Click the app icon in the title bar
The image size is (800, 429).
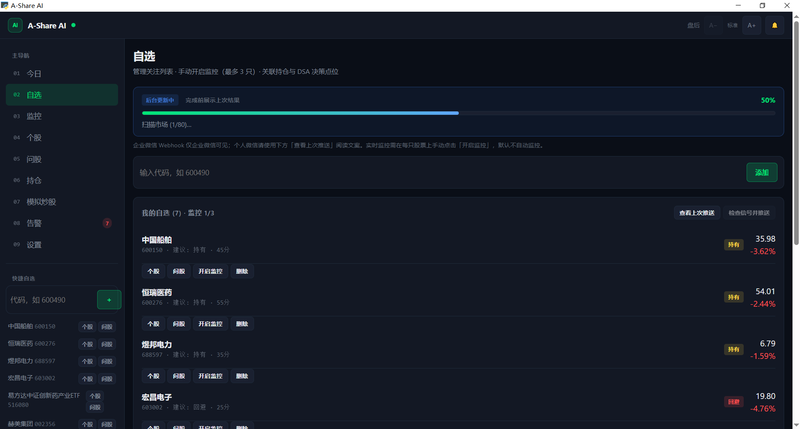coord(5,5)
